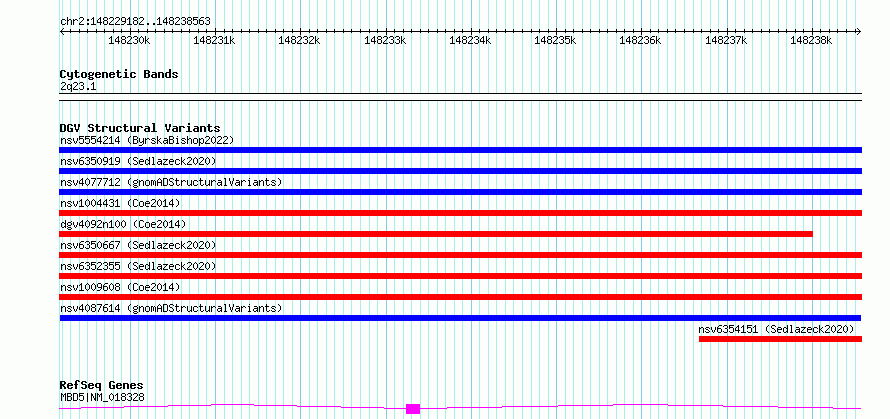Select the blue bar under nsv5554214

(460, 150)
